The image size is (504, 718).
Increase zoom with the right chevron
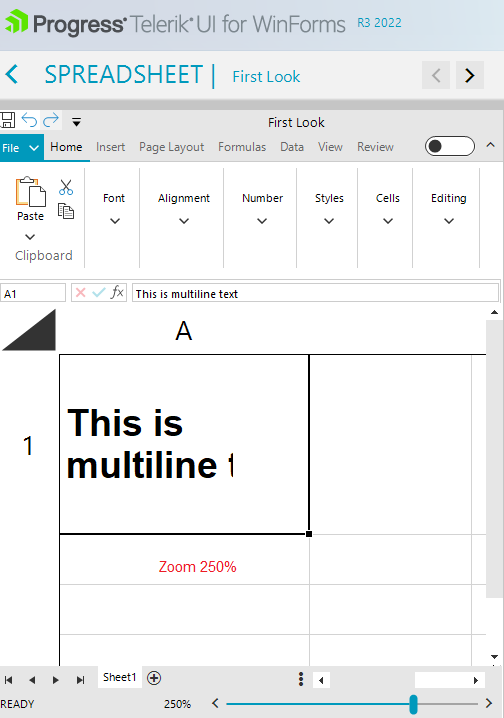[x=489, y=703]
